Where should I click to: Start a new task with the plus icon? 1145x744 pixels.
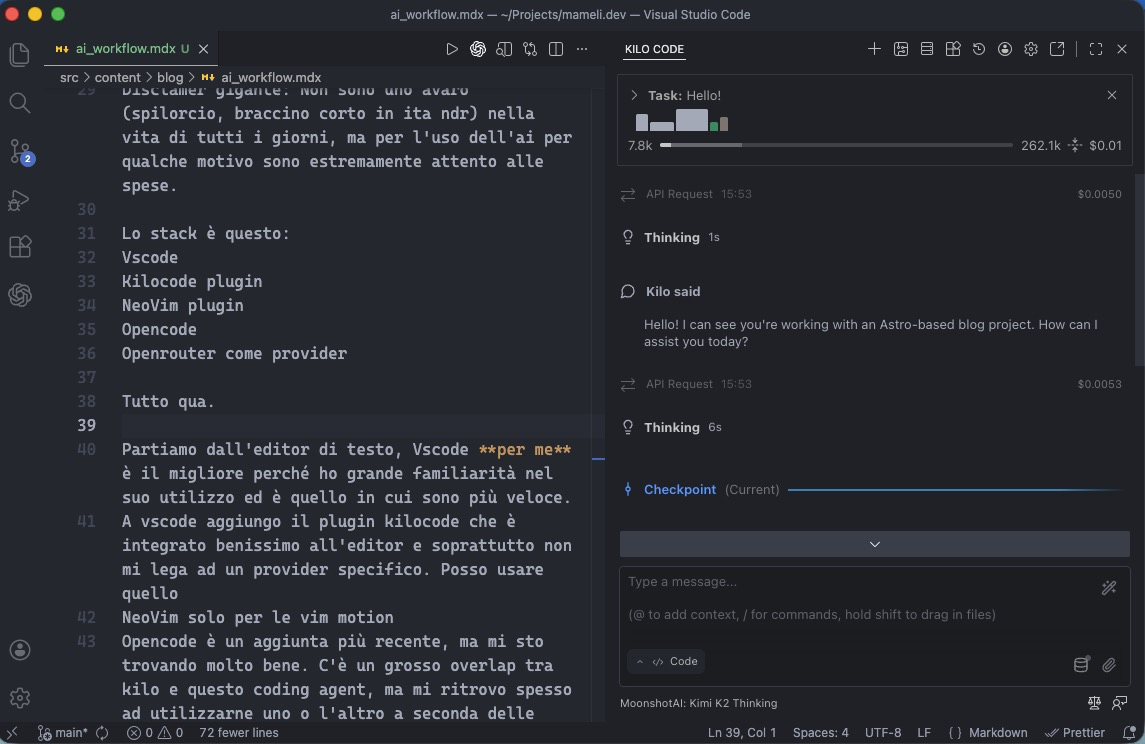pos(874,48)
